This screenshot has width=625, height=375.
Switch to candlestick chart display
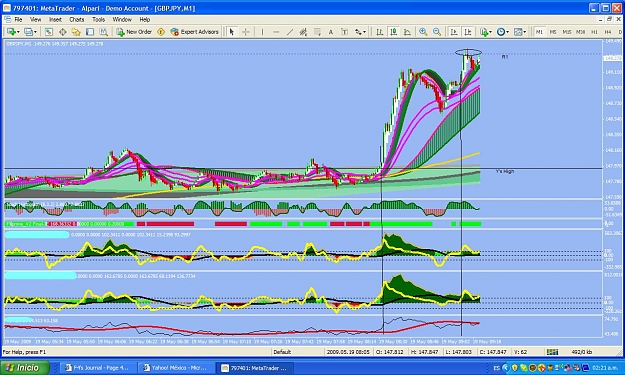tap(393, 32)
